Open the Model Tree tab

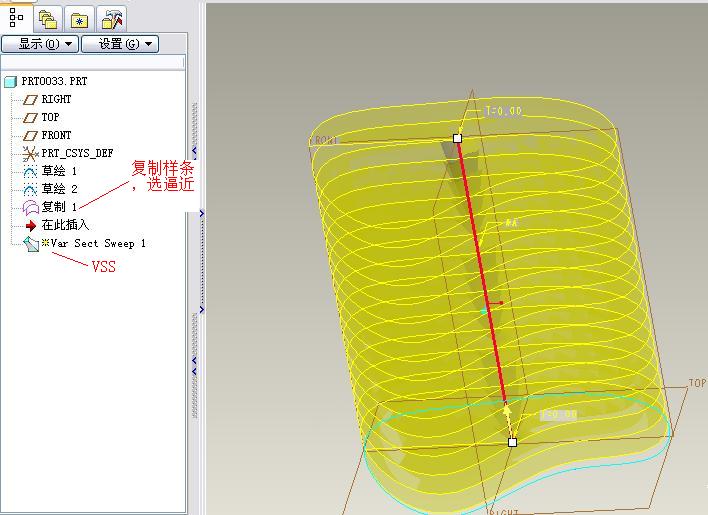tap(16, 18)
